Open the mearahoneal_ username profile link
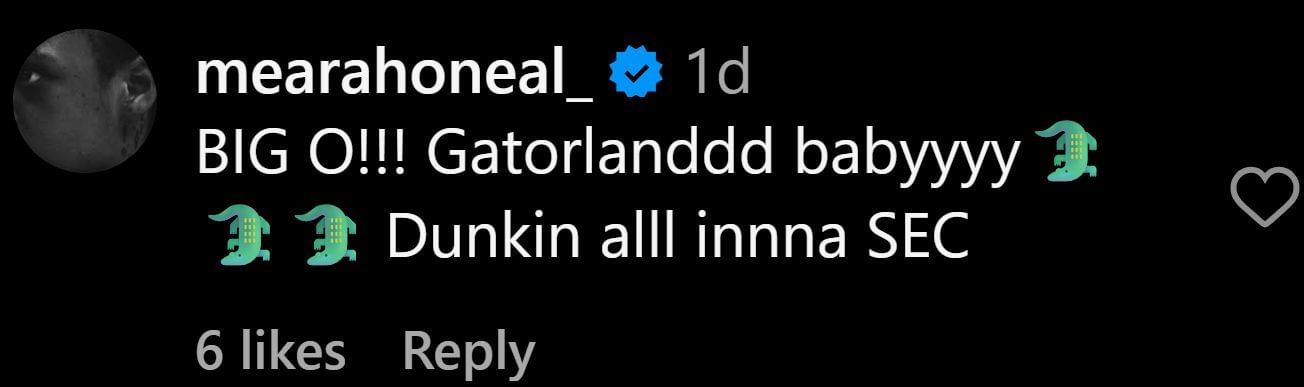 (396, 76)
